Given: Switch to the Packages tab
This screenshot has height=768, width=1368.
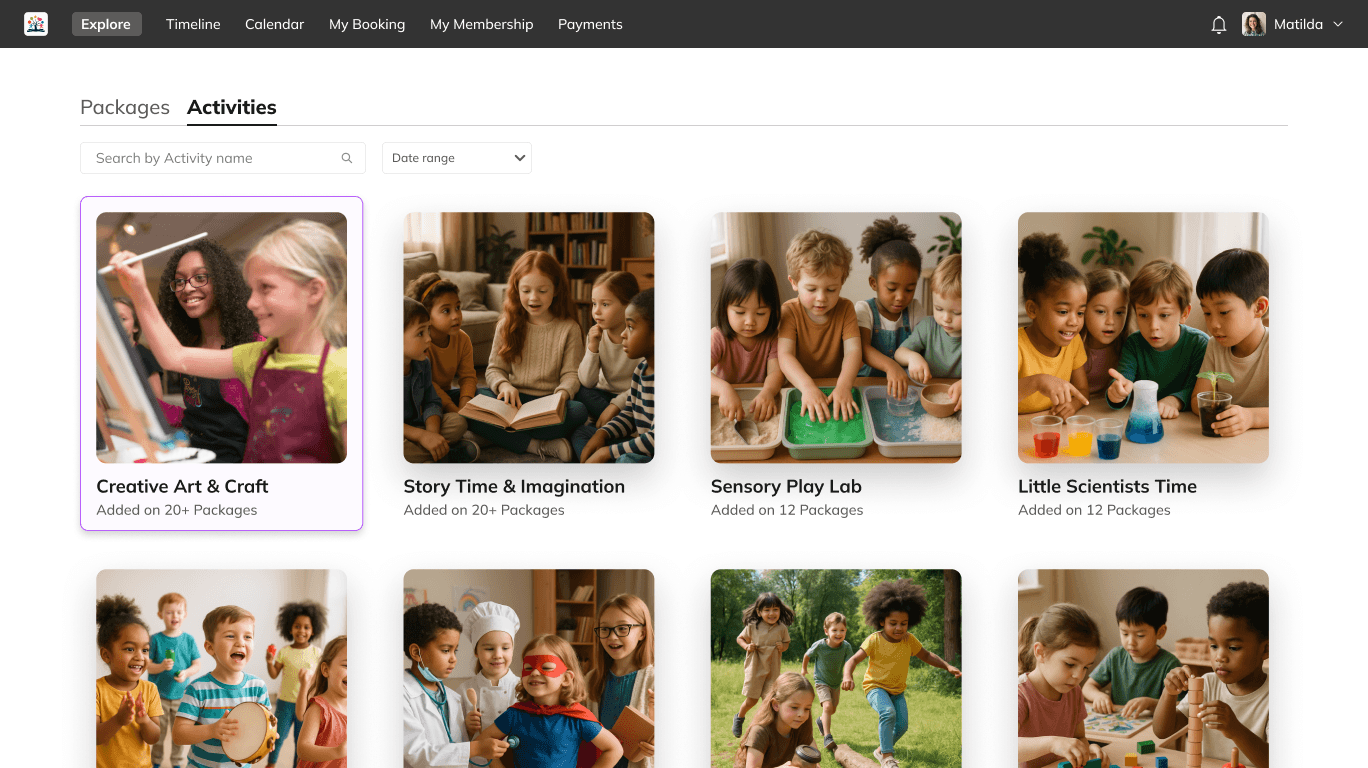Looking at the screenshot, I should 125,107.
